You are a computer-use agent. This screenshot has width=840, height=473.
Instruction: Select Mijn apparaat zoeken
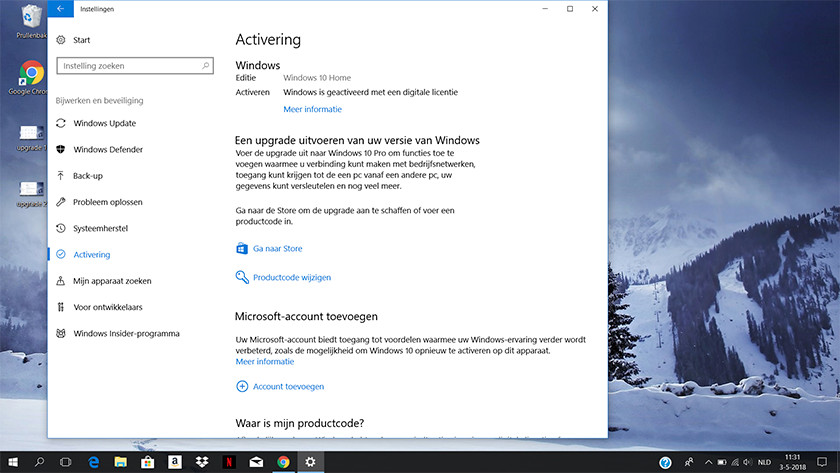(x=112, y=281)
